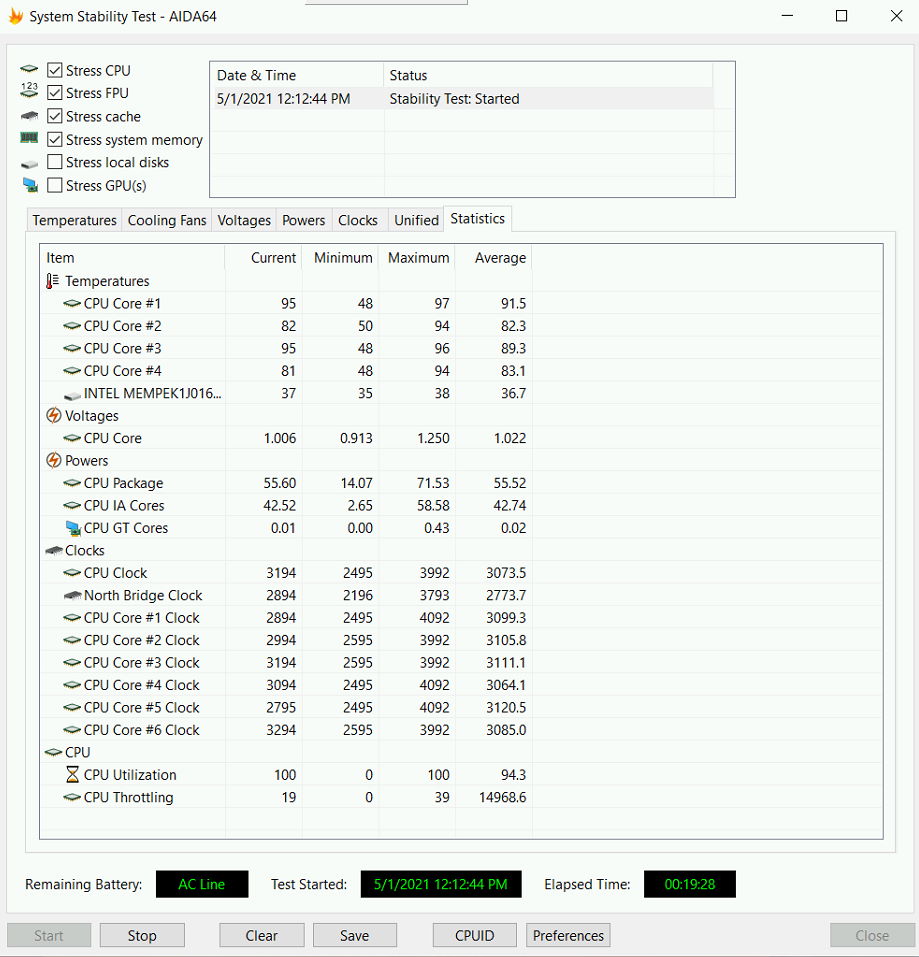Image resolution: width=919 pixels, height=957 pixels.
Task: Click the drive icon beside INTEL MEMPEK1J016
Action: pos(72,395)
